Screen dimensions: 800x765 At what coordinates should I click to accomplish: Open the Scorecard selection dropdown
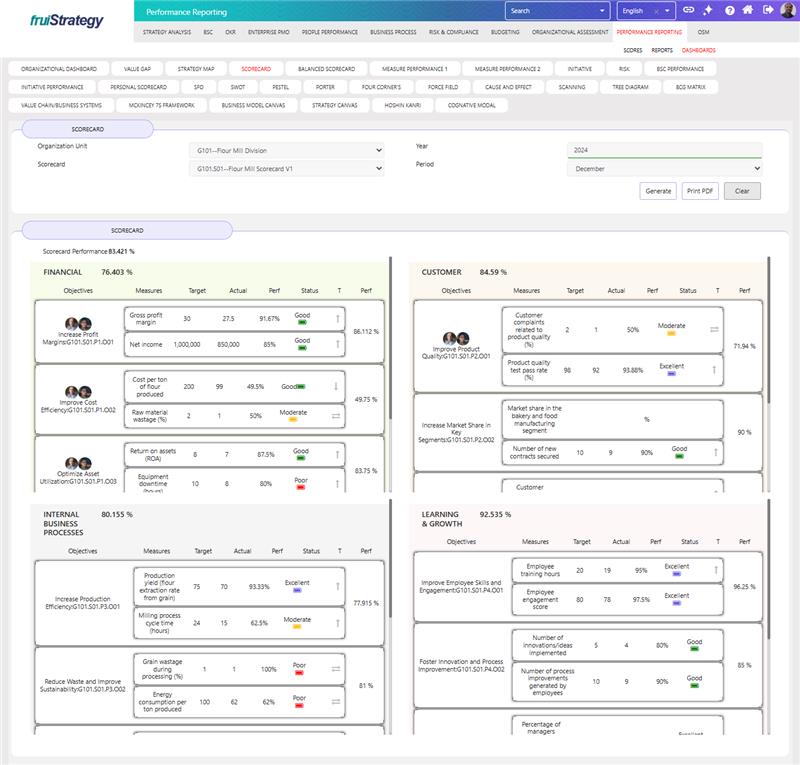286,169
